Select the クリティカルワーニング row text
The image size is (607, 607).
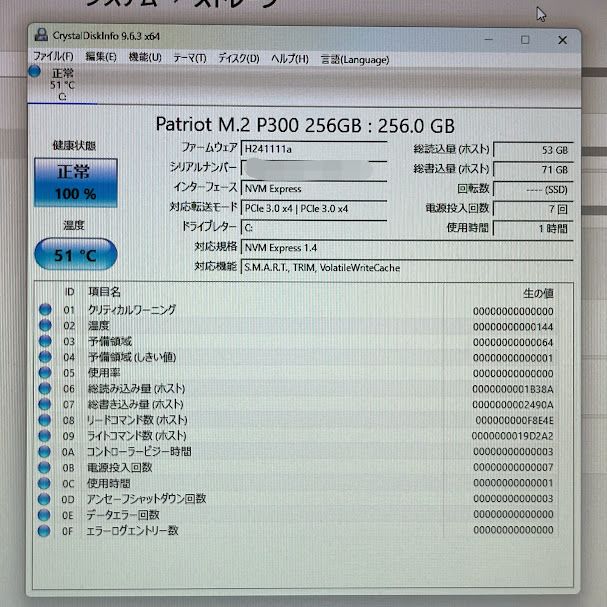(x=132, y=309)
